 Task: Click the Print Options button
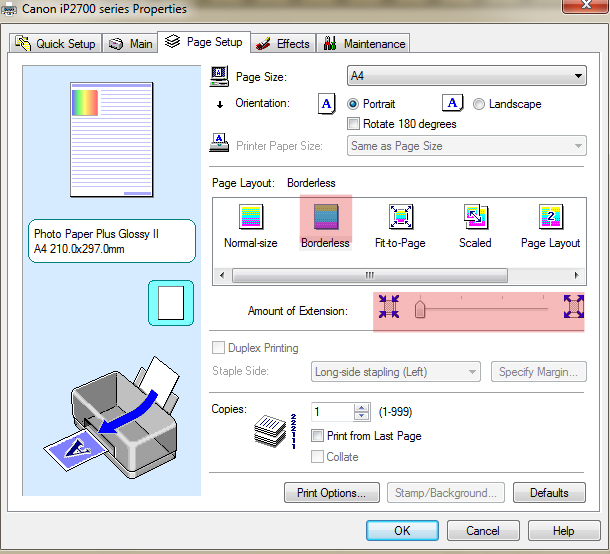pos(332,493)
